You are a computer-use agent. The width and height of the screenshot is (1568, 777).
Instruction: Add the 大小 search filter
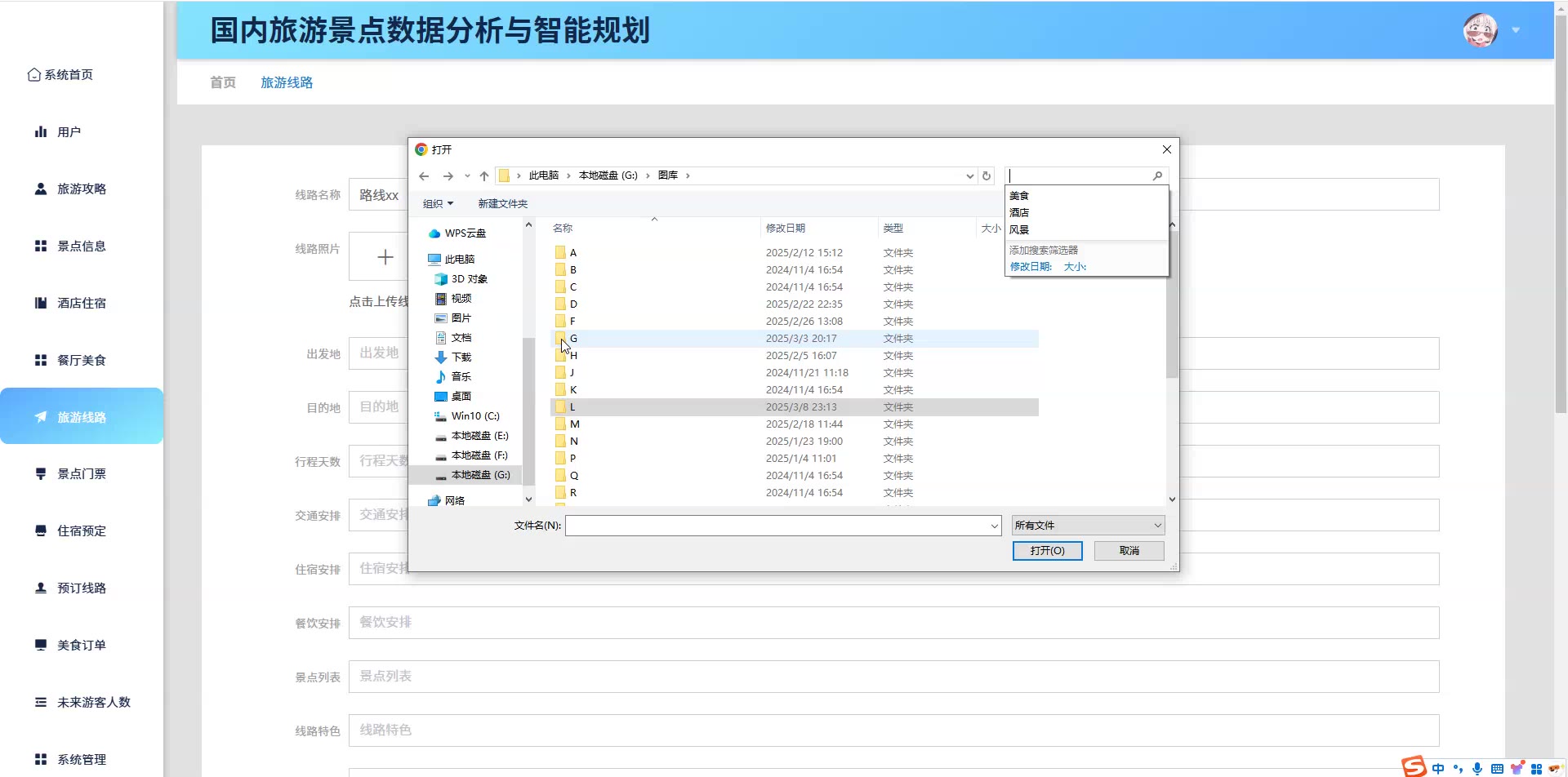coord(1075,267)
